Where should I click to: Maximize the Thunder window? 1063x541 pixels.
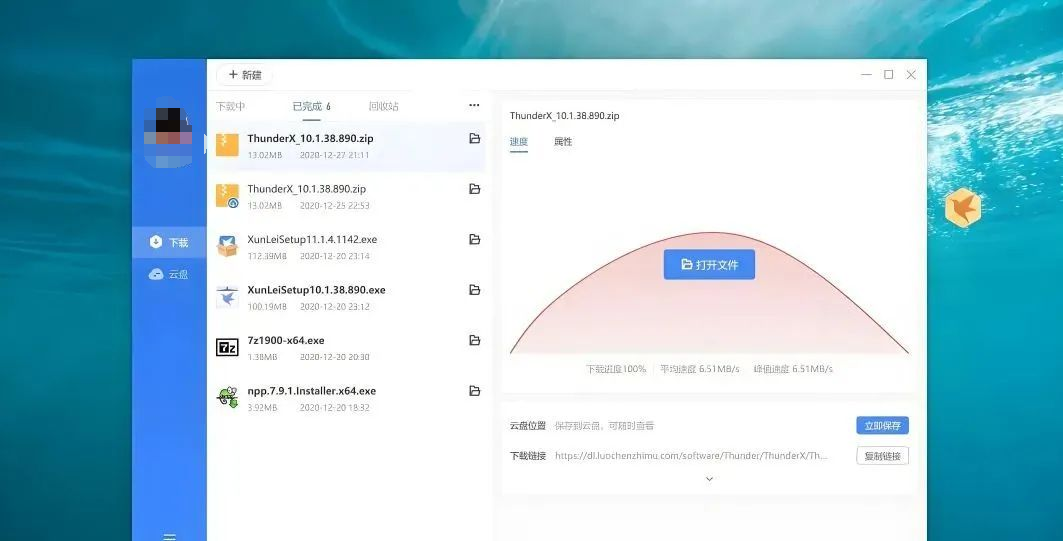[x=889, y=75]
